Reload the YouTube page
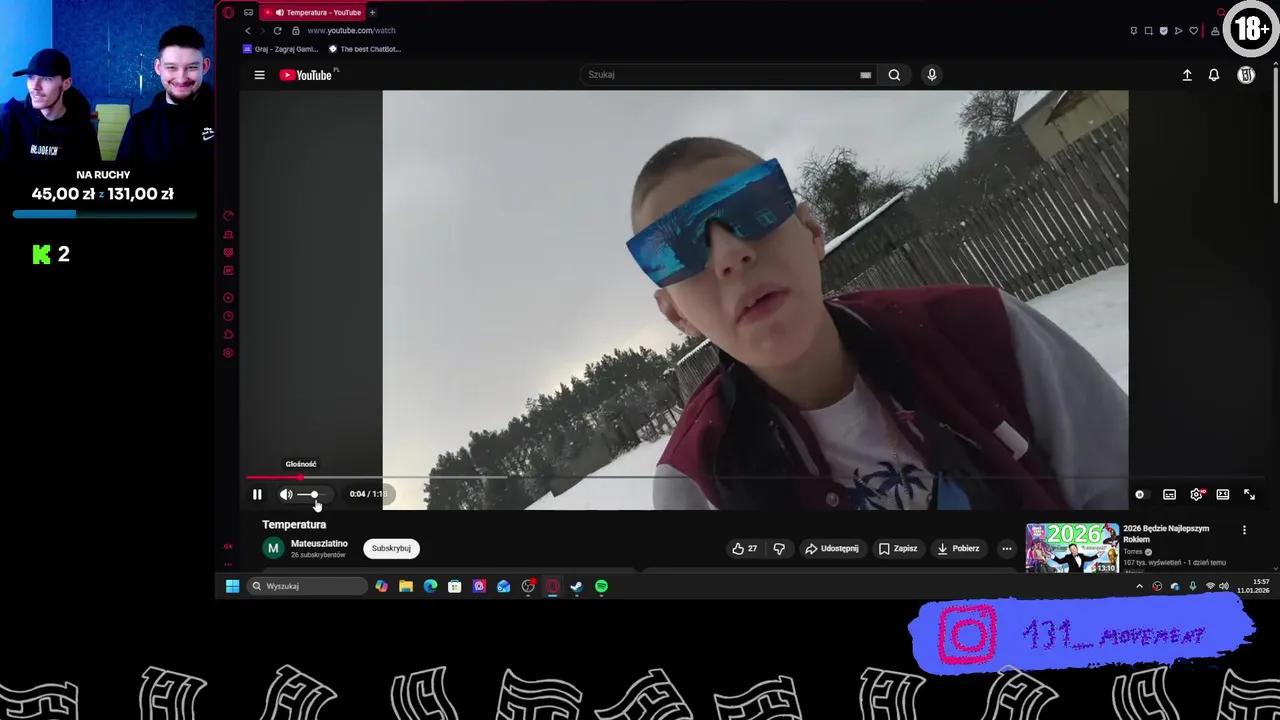The height and width of the screenshot is (720, 1280). (277, 31)
